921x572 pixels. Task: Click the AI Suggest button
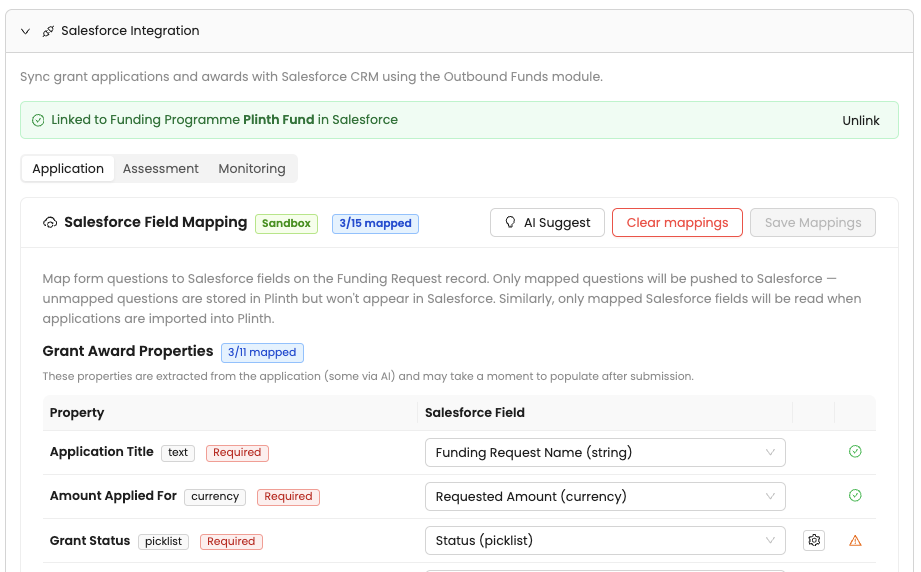coord(547,223)
